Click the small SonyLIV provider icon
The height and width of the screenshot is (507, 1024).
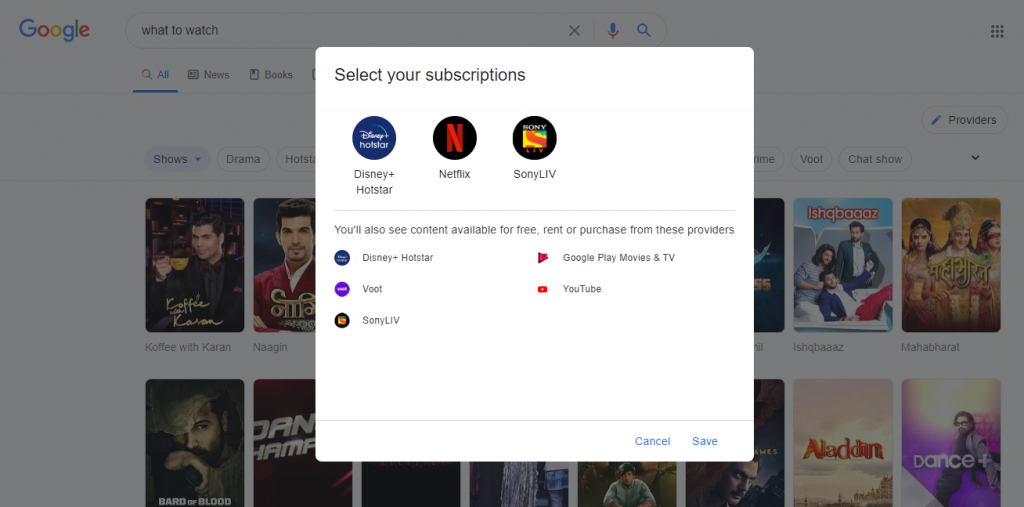[342, 320]
